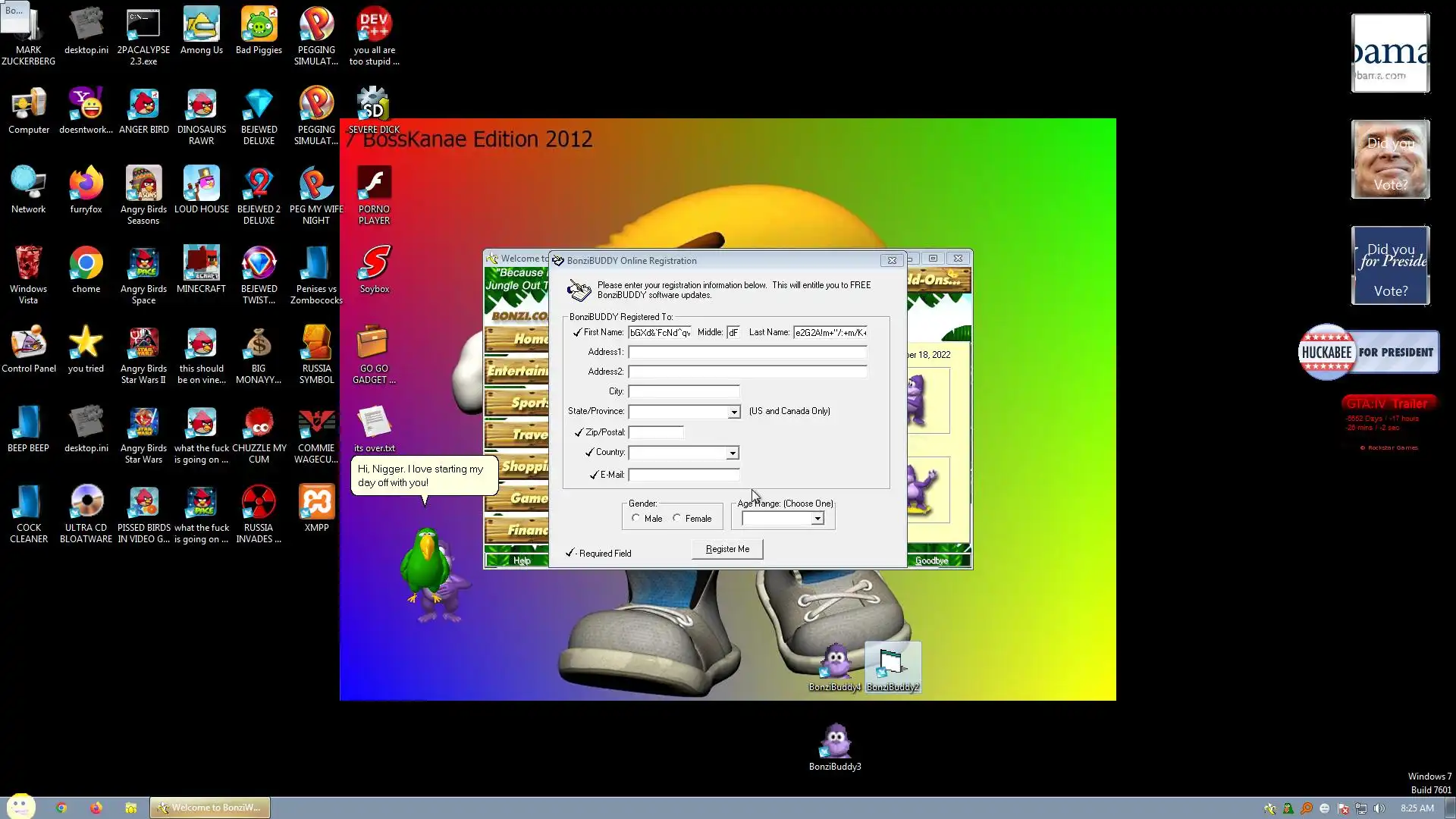
Task: Click the Firefox icon in the taskbar
Action: pyautogui.click(x=96, y=808)
